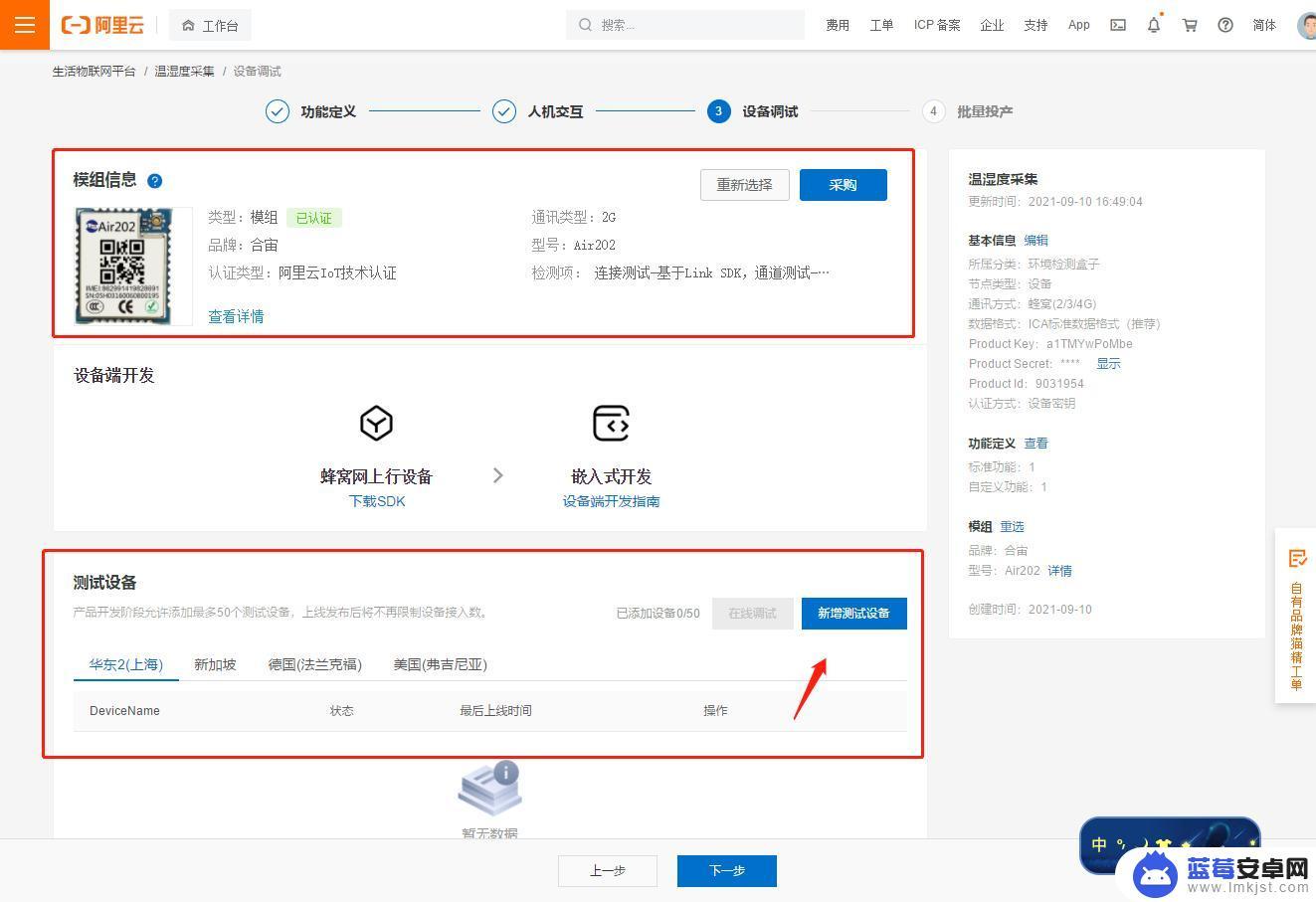Open the 自有品牌猫精工单 side panel

point(1296,618)
